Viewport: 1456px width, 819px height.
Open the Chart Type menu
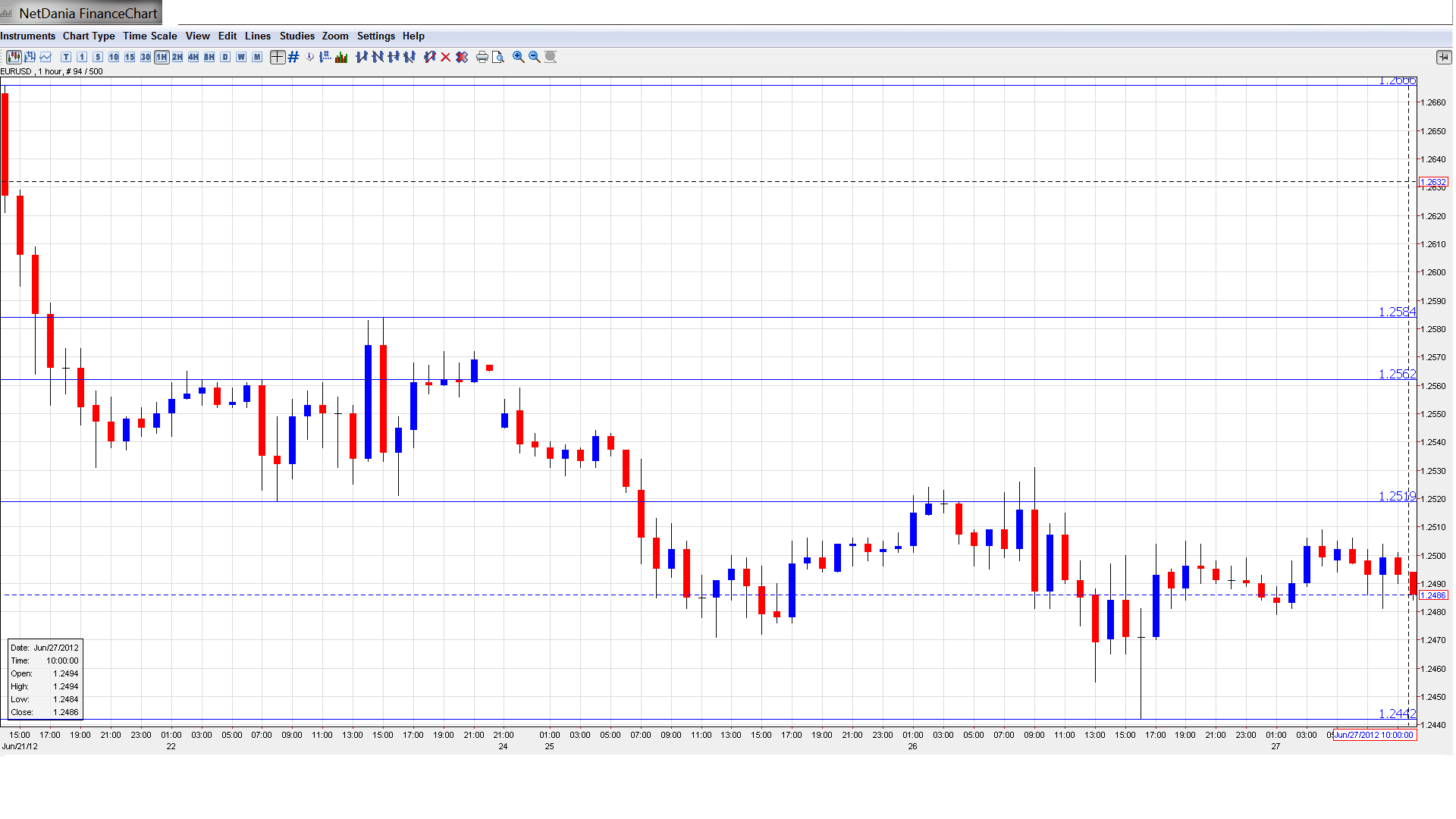pyautogui.click(x=89, y=36)
